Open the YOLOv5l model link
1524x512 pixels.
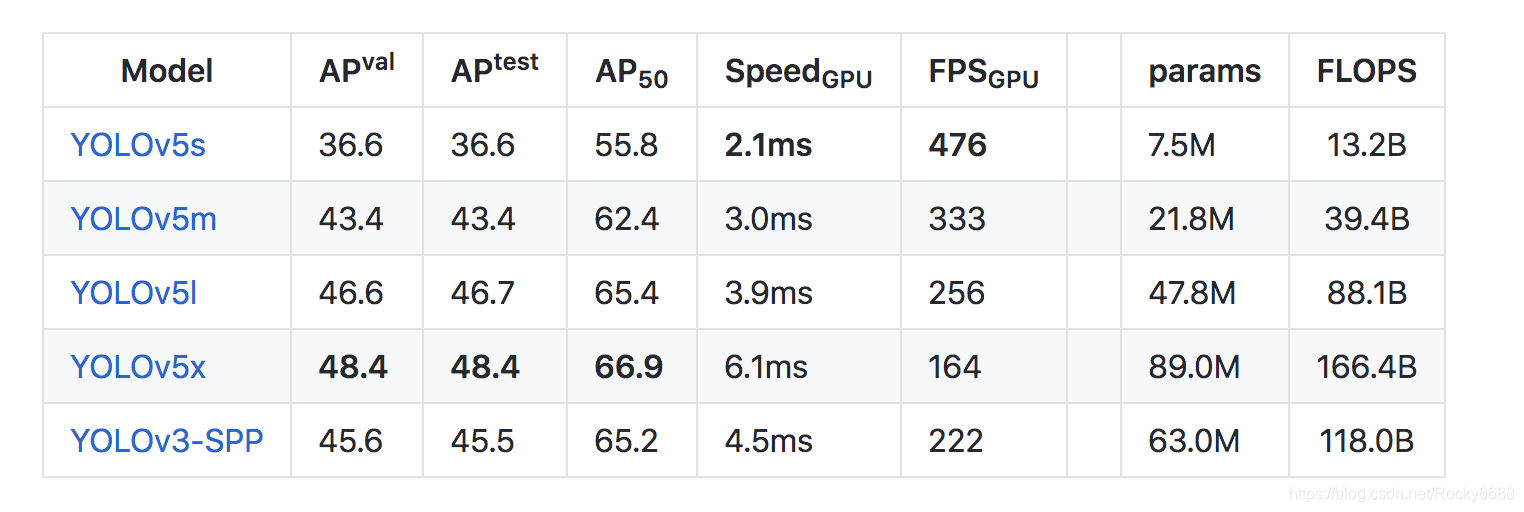(134, 293)
